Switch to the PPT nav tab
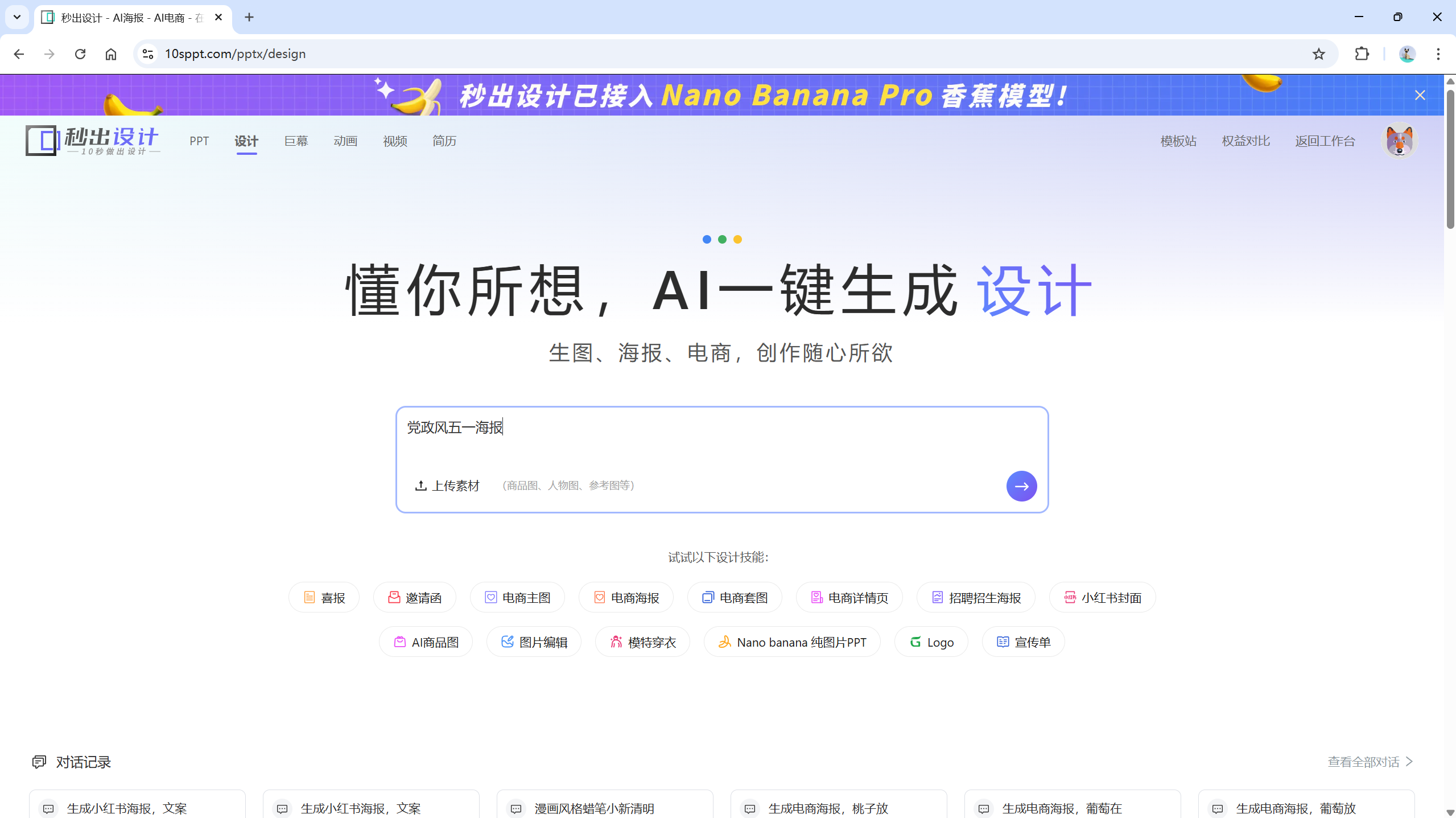 pyautogui.click(x=199, y=141)
